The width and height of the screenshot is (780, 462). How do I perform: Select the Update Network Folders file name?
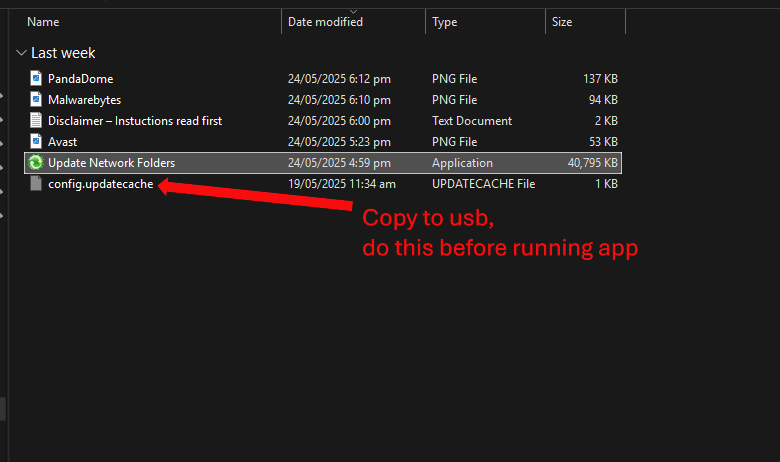[111, 163]
